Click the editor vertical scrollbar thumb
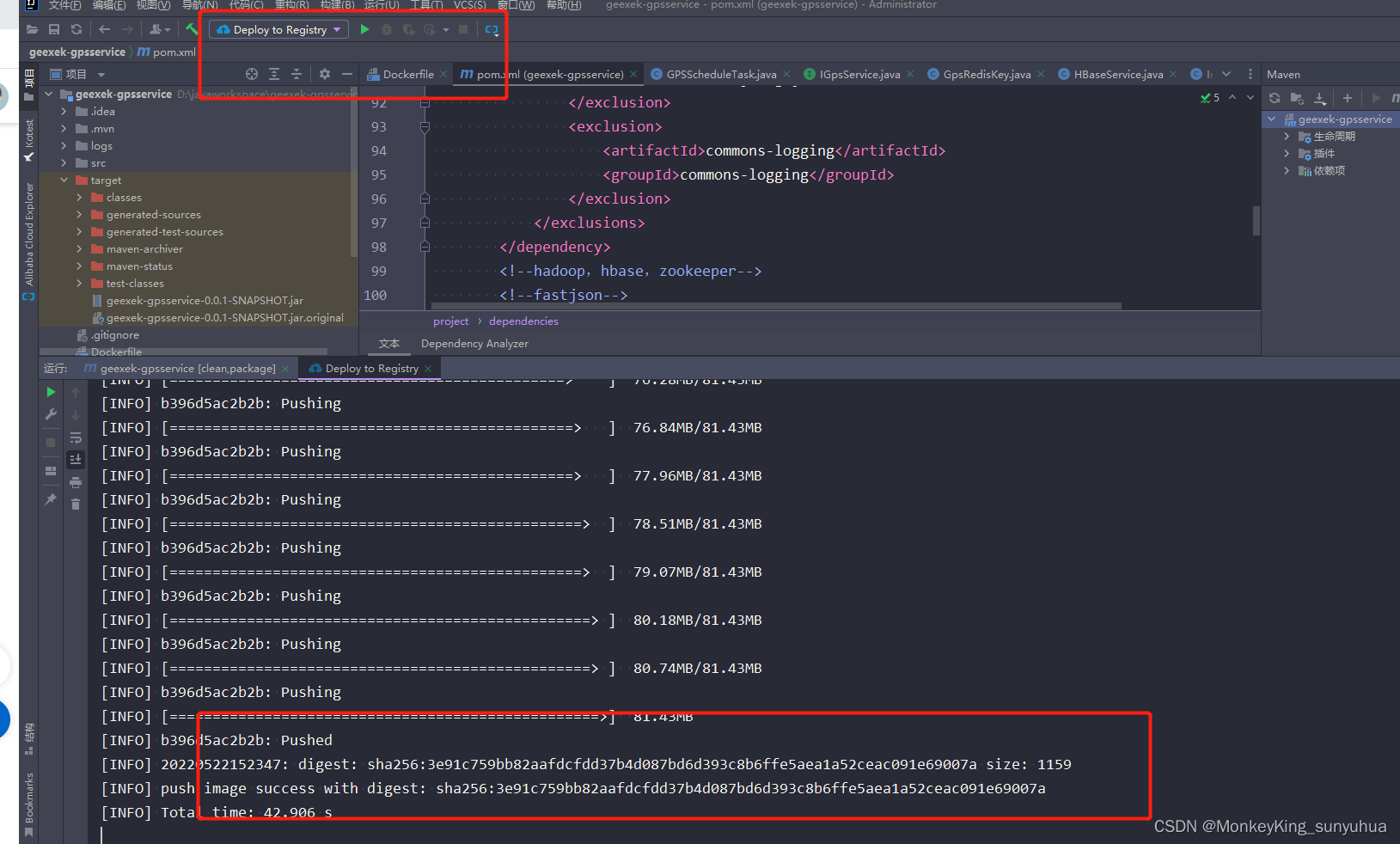Image resolution: width=1400 pixels, height=844 pixels. (1256, 221)
